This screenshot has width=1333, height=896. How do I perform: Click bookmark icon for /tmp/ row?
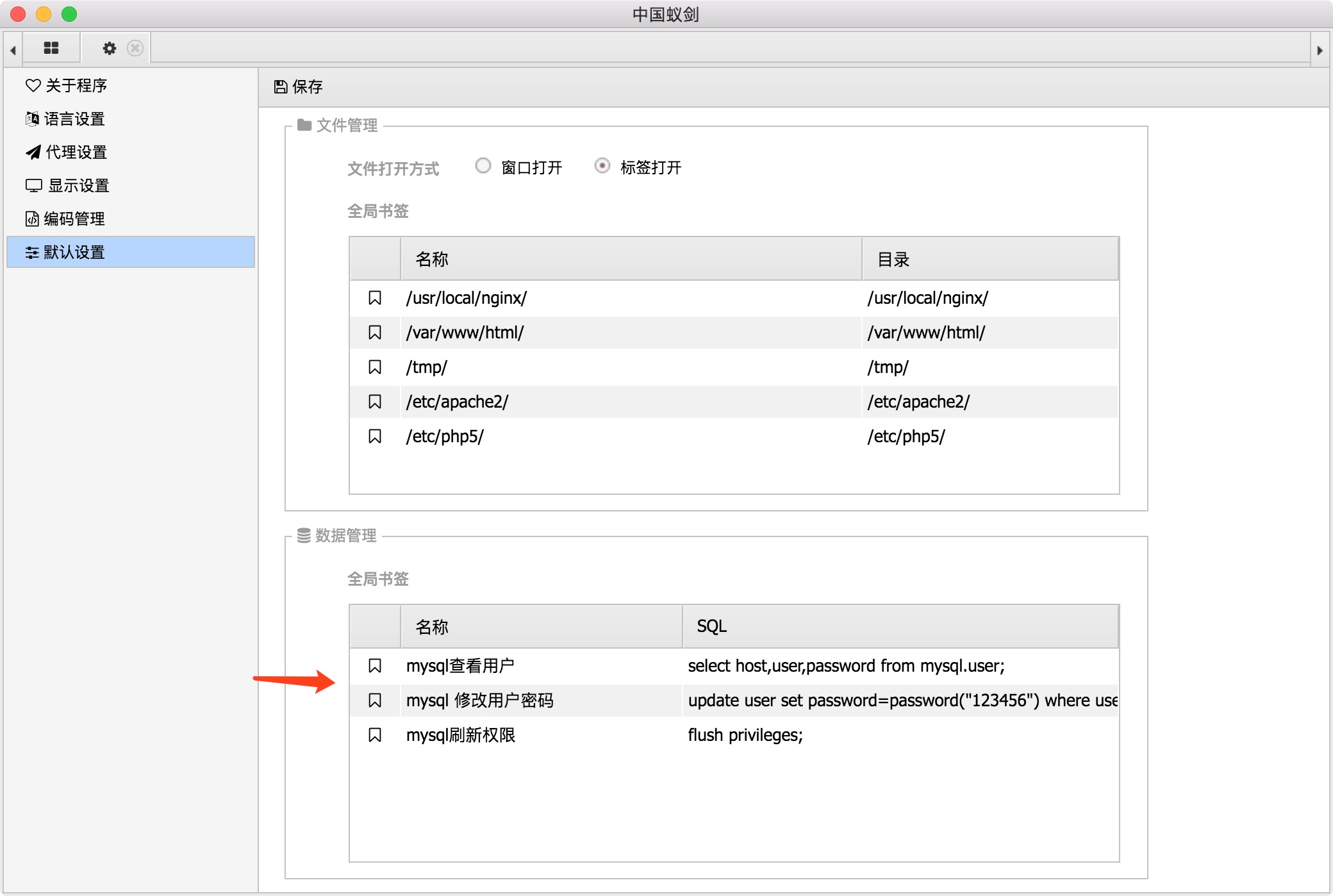tap(375, 367)
